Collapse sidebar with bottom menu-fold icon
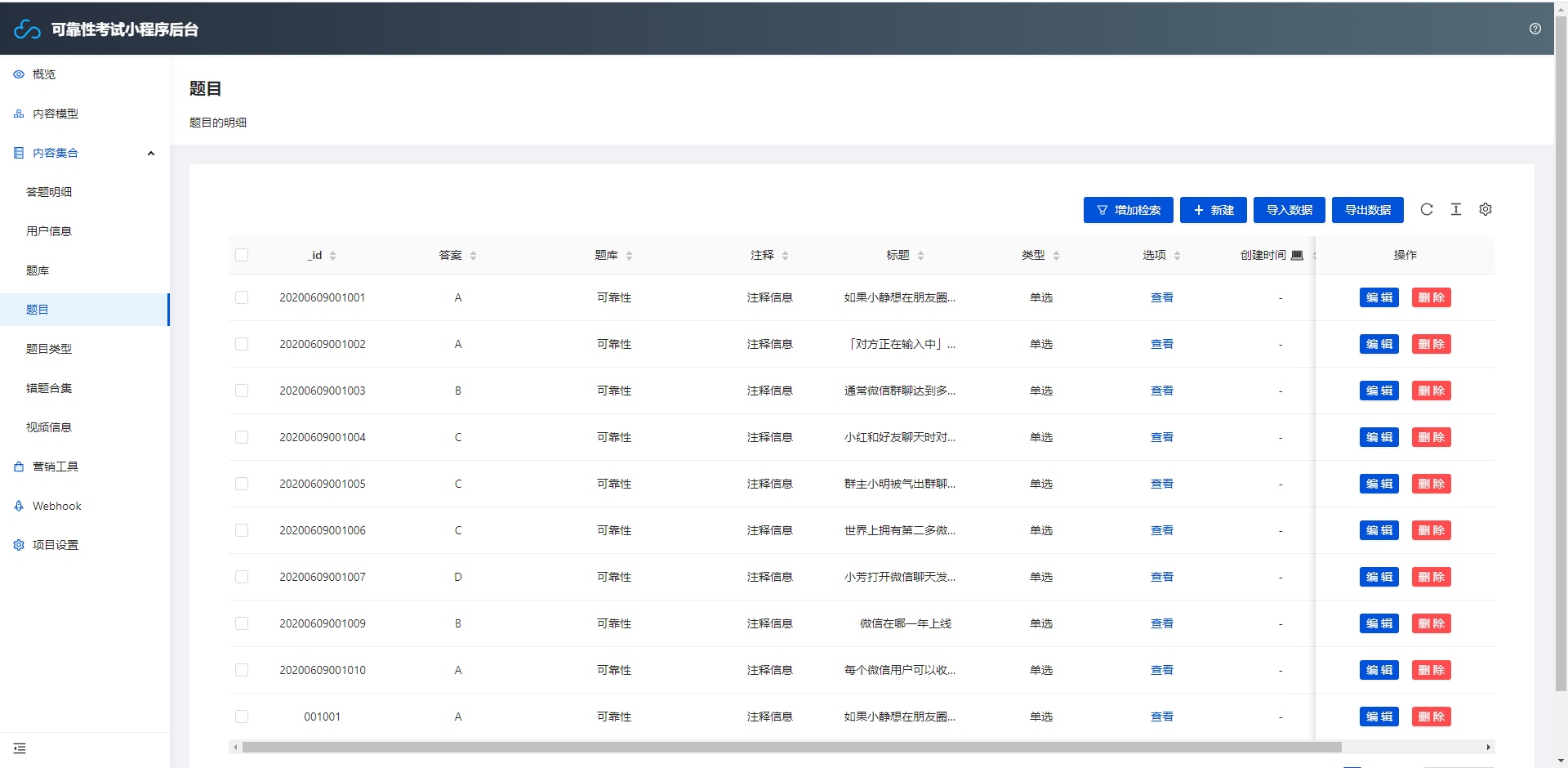Image resolution: width=1568 pixels, height=768 pixels. coord(20,748)
